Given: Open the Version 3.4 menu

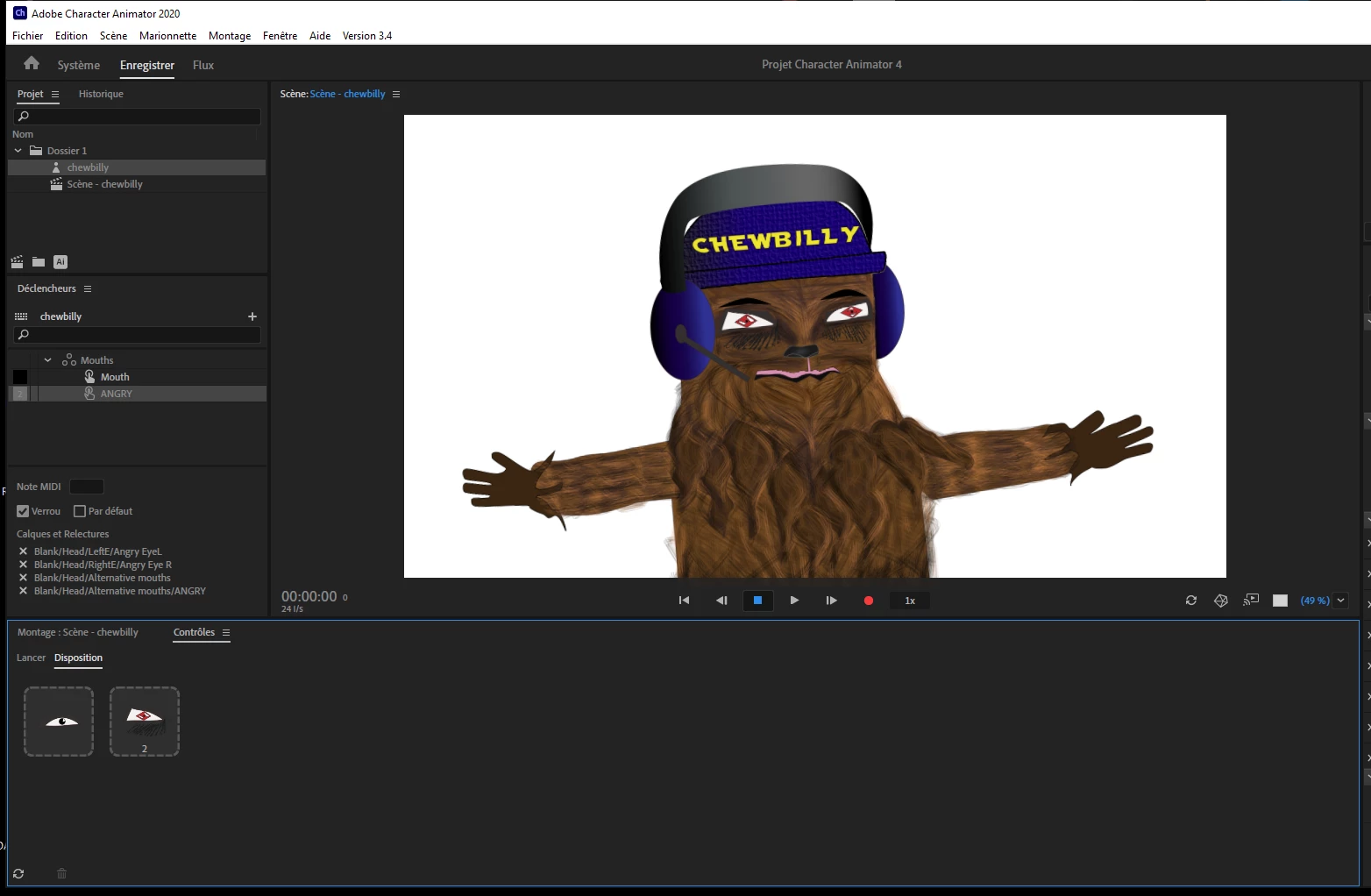Looking at the screenshot, I should tap(367, 36).
